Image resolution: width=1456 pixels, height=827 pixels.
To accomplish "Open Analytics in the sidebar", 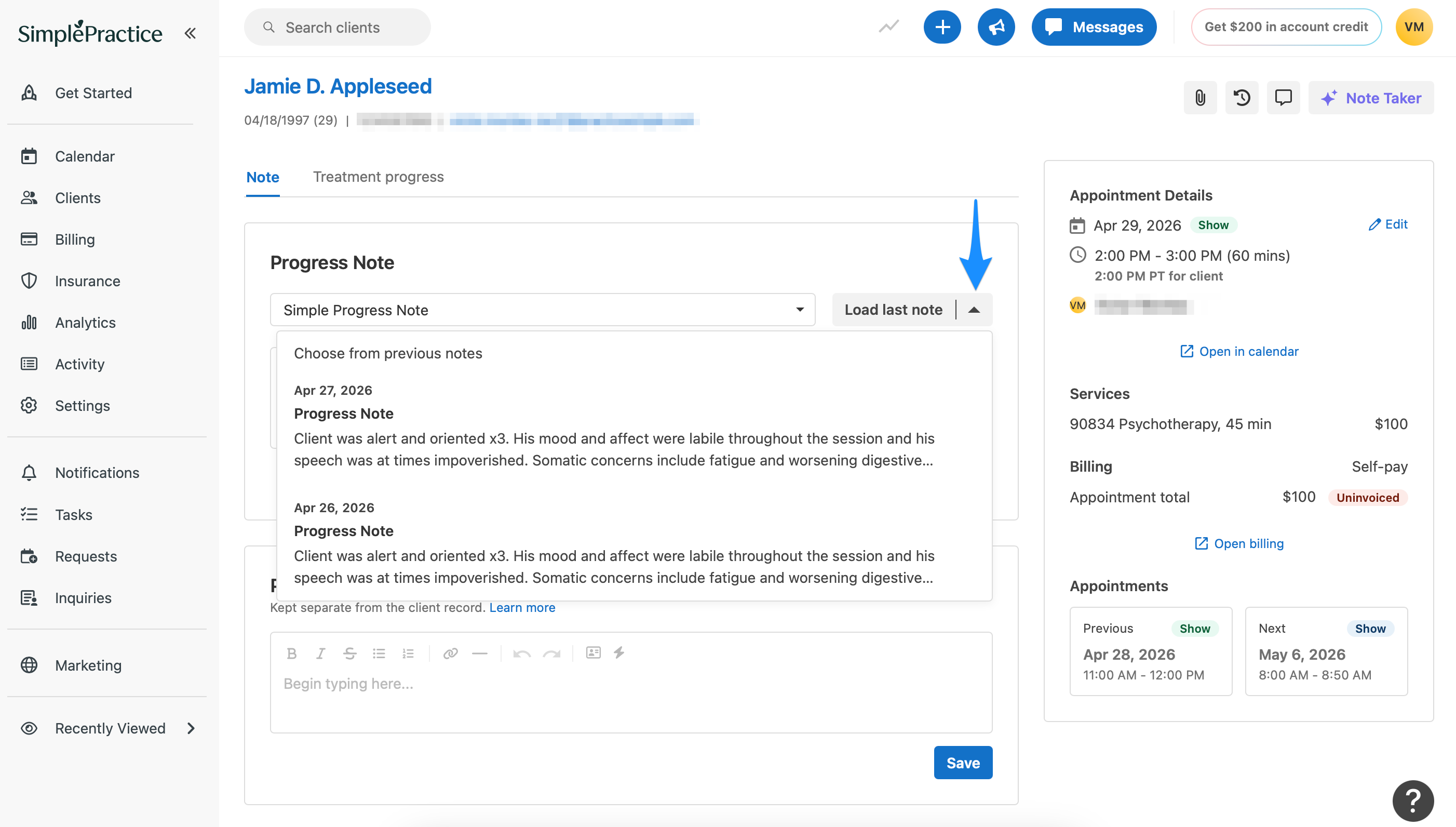I will point(85,322).
